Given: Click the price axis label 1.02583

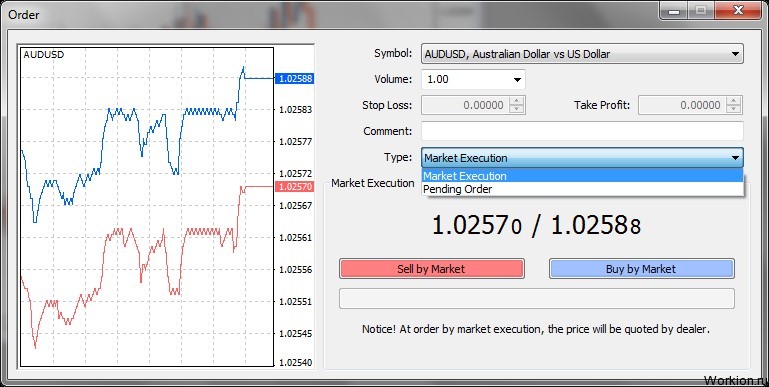Looking at the screenshot, I should pos(295,110).
